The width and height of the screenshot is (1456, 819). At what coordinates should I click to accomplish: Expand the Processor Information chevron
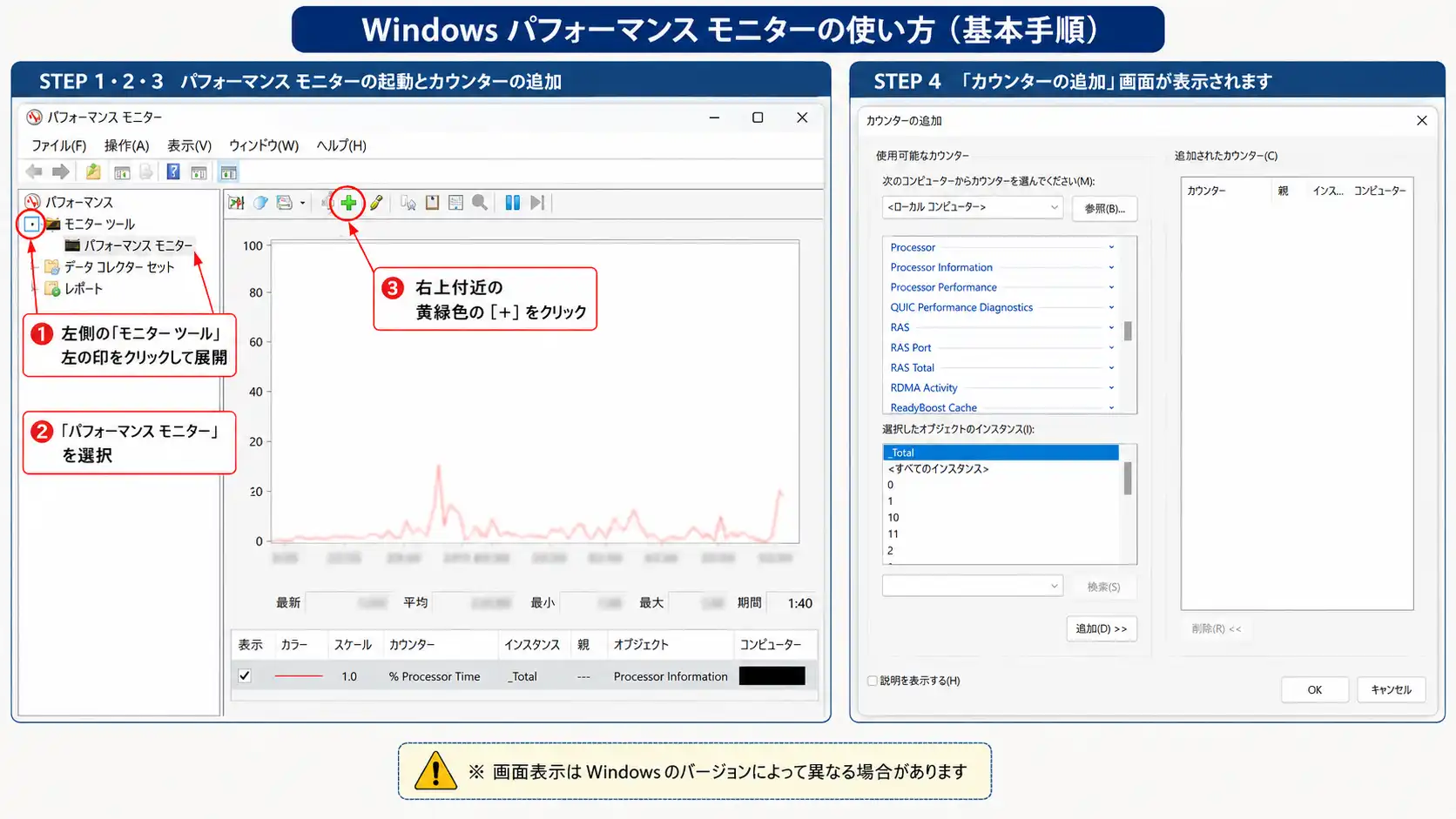pos(1111,267)
